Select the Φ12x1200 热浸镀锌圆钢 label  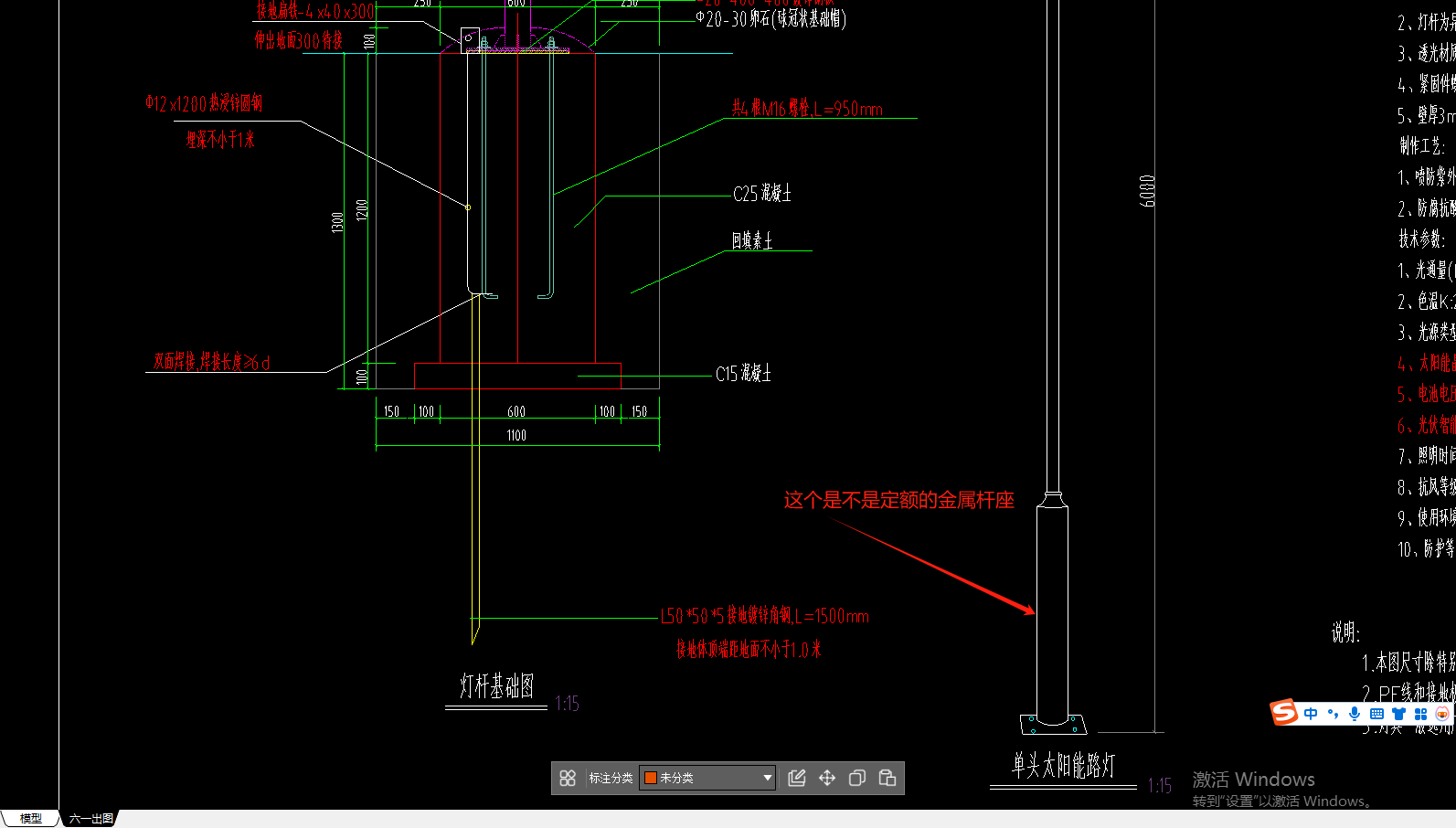(x=204, y=102)
